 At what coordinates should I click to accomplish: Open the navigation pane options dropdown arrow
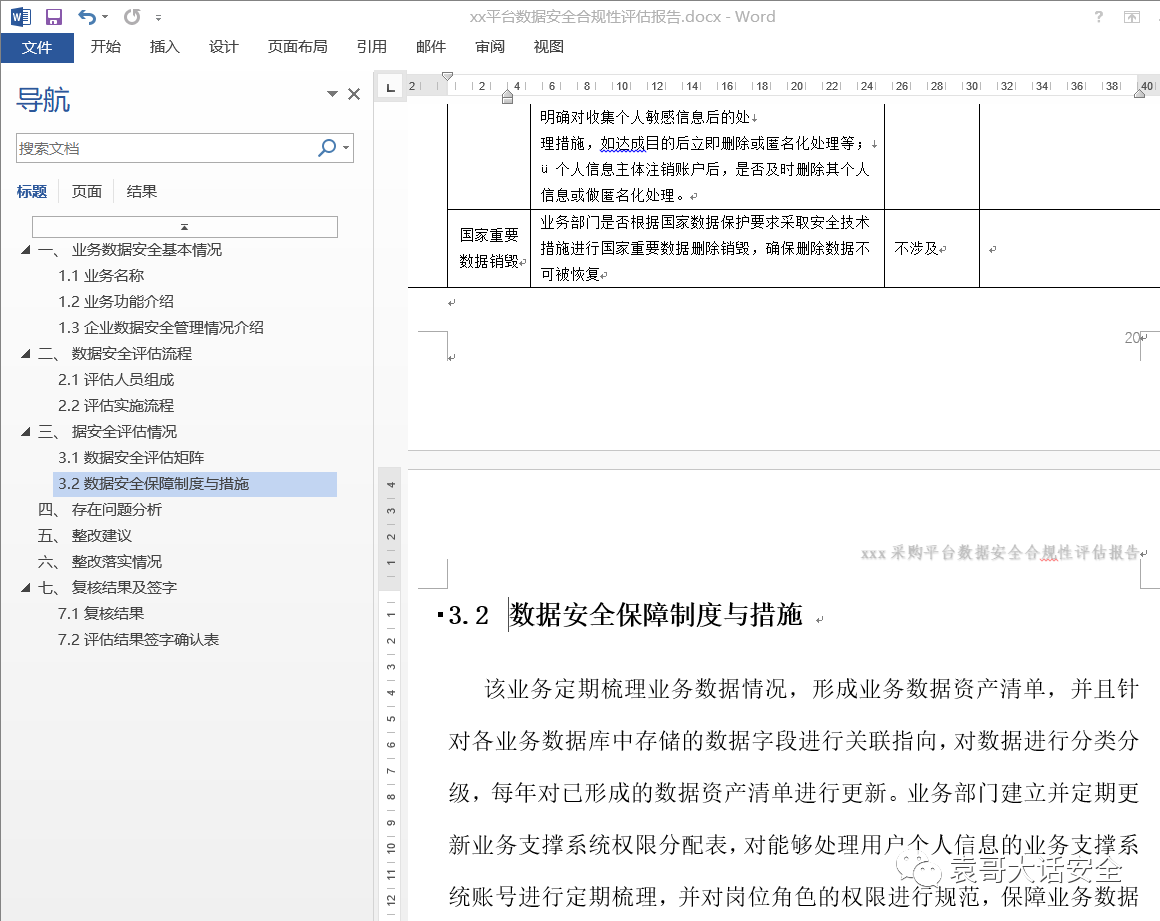click(331, 92)
